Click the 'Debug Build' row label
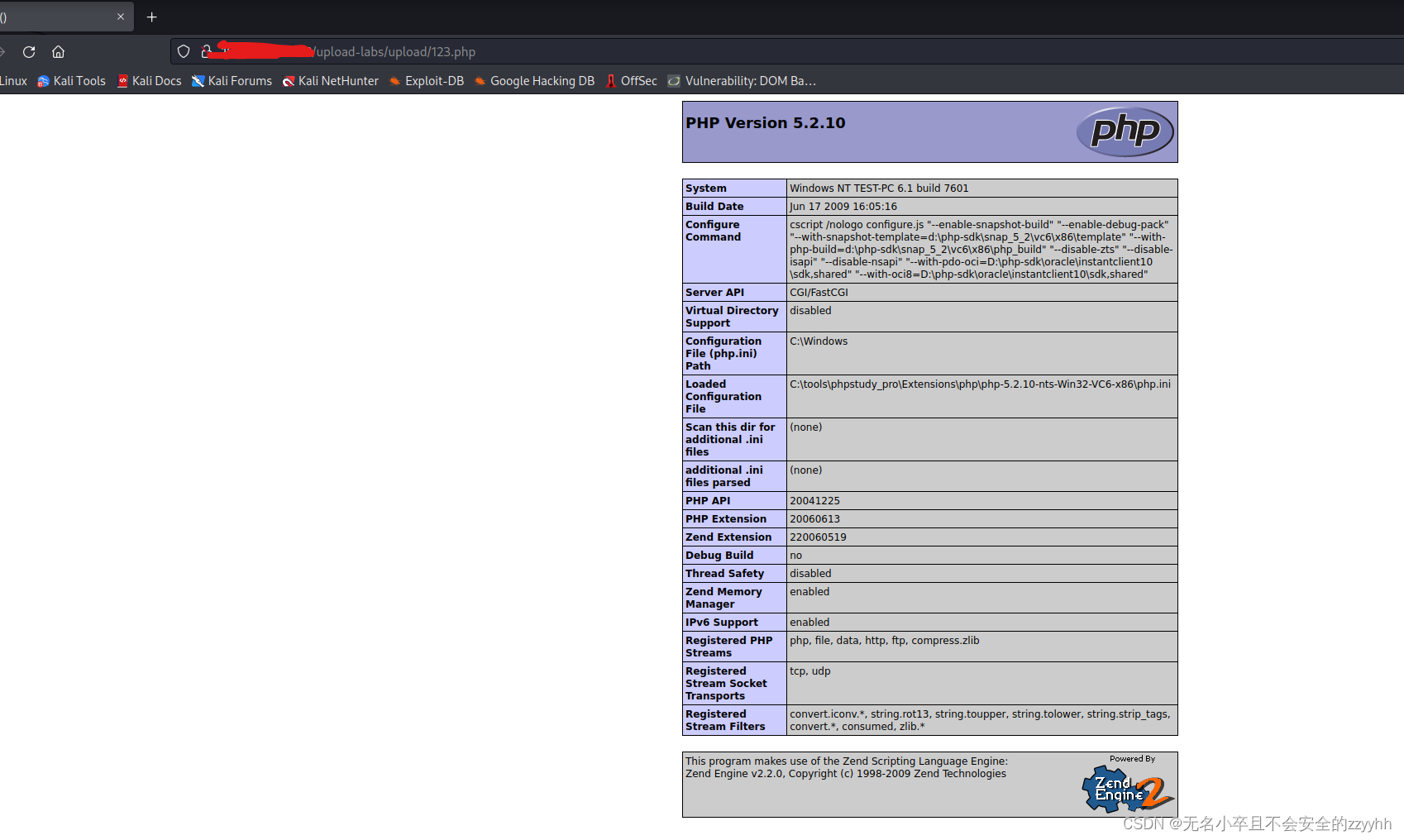Viewport: 1404px width, 840px height. [x=719, y=555]
